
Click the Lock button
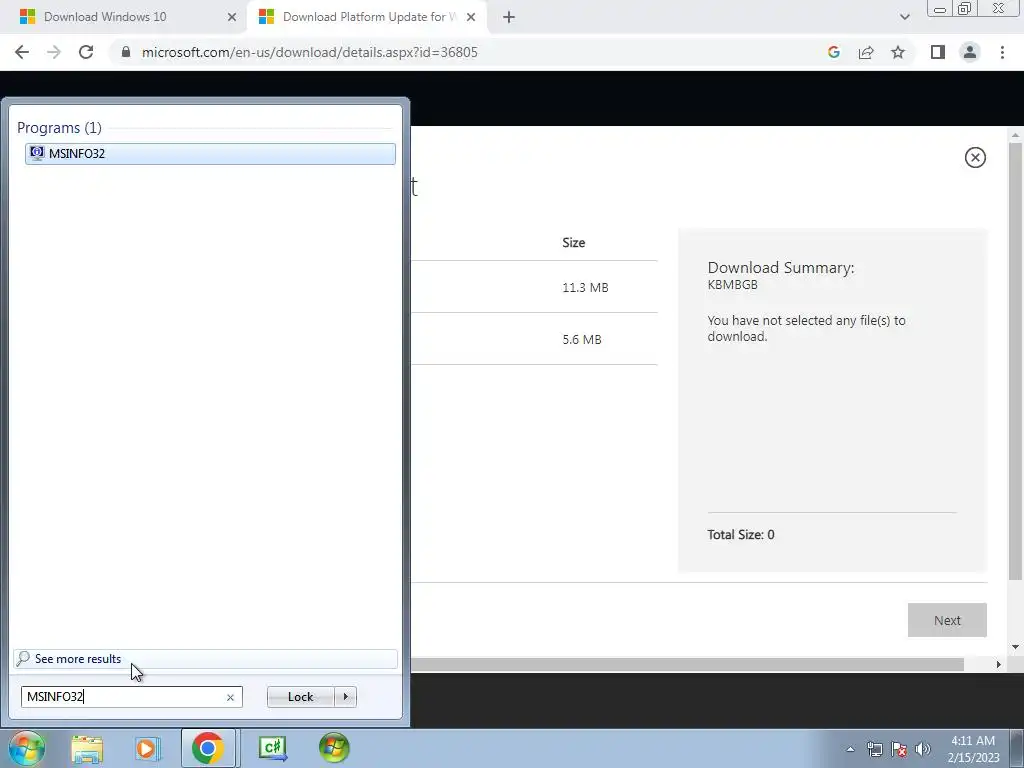coord(300,697)
